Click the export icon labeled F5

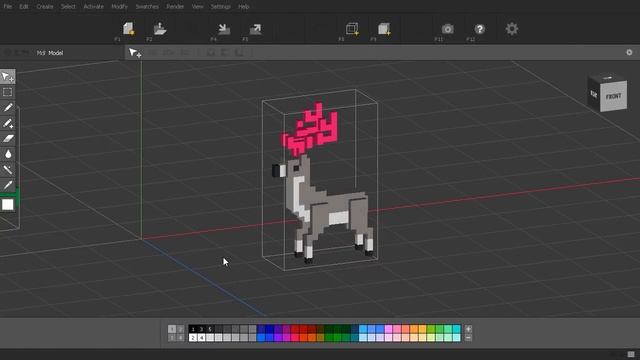click(256, 29)
